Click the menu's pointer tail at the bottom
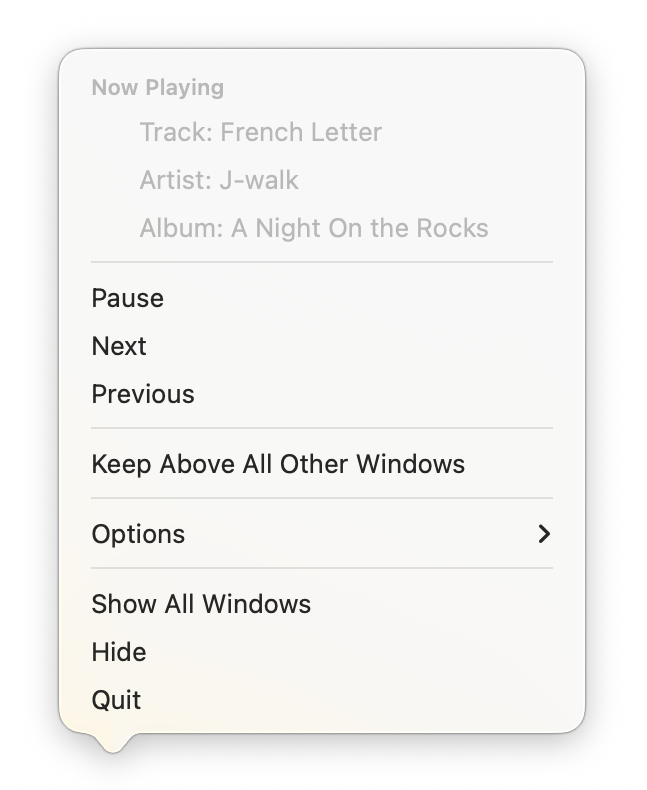Viewport: 647px width, 790px height. pos(113,742)
